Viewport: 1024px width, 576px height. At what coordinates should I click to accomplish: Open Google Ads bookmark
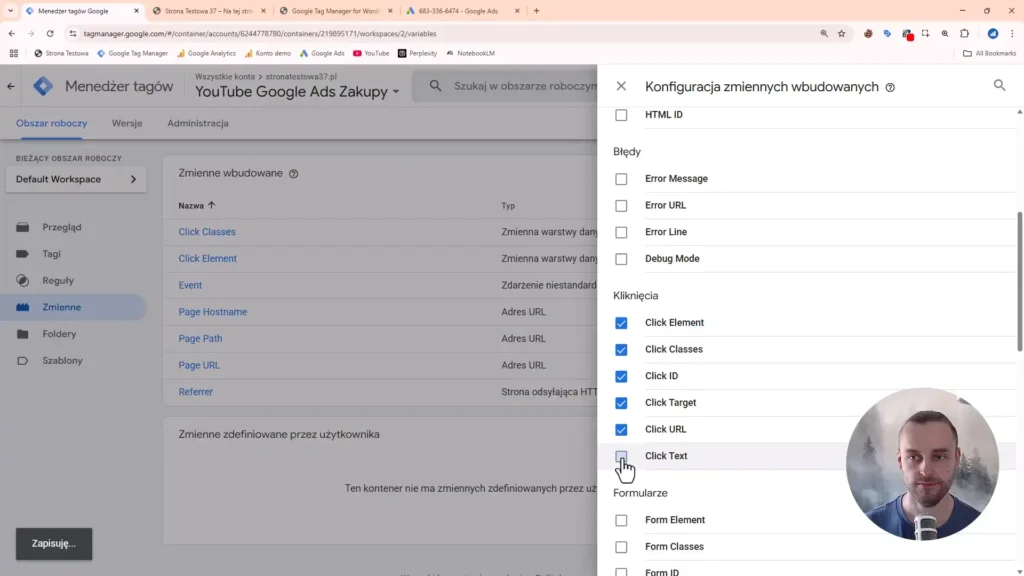click(322, 54)
